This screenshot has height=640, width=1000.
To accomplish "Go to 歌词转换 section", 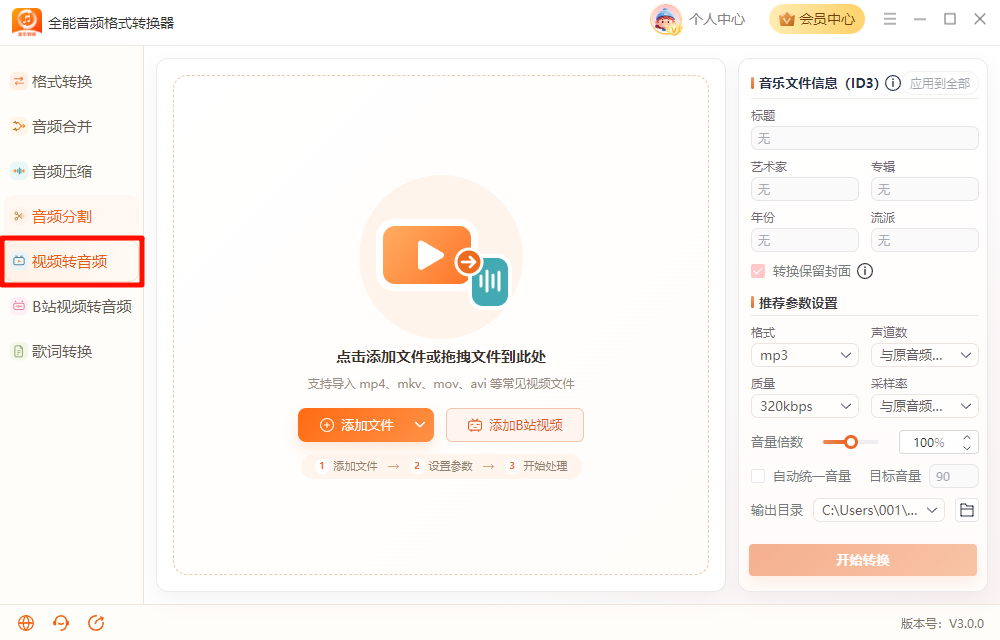I will point(71,351).
